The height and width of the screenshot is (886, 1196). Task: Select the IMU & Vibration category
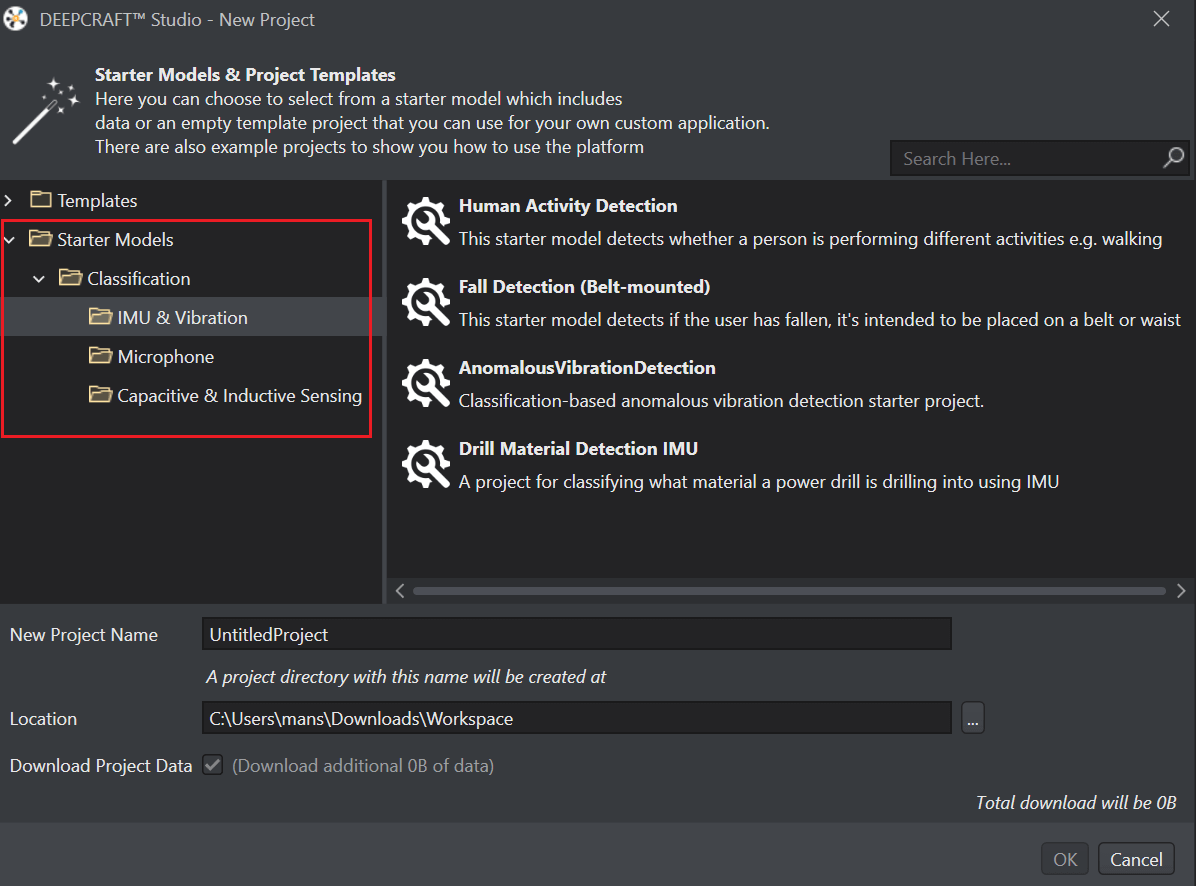pyautogui.click(x=182, y=317)
